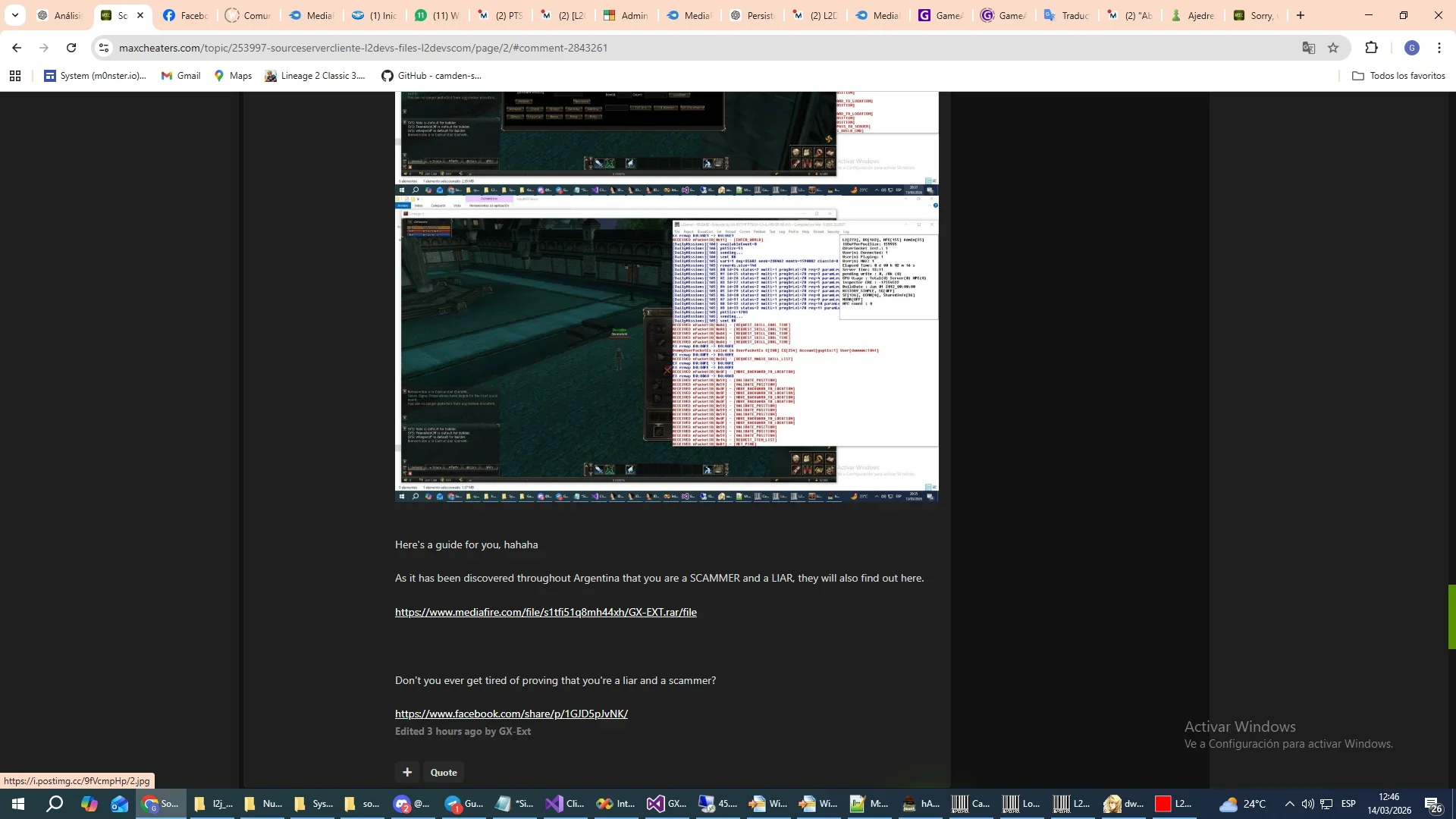Click the plus multiquote button
1456x819 pixels.
click(407, 772)
